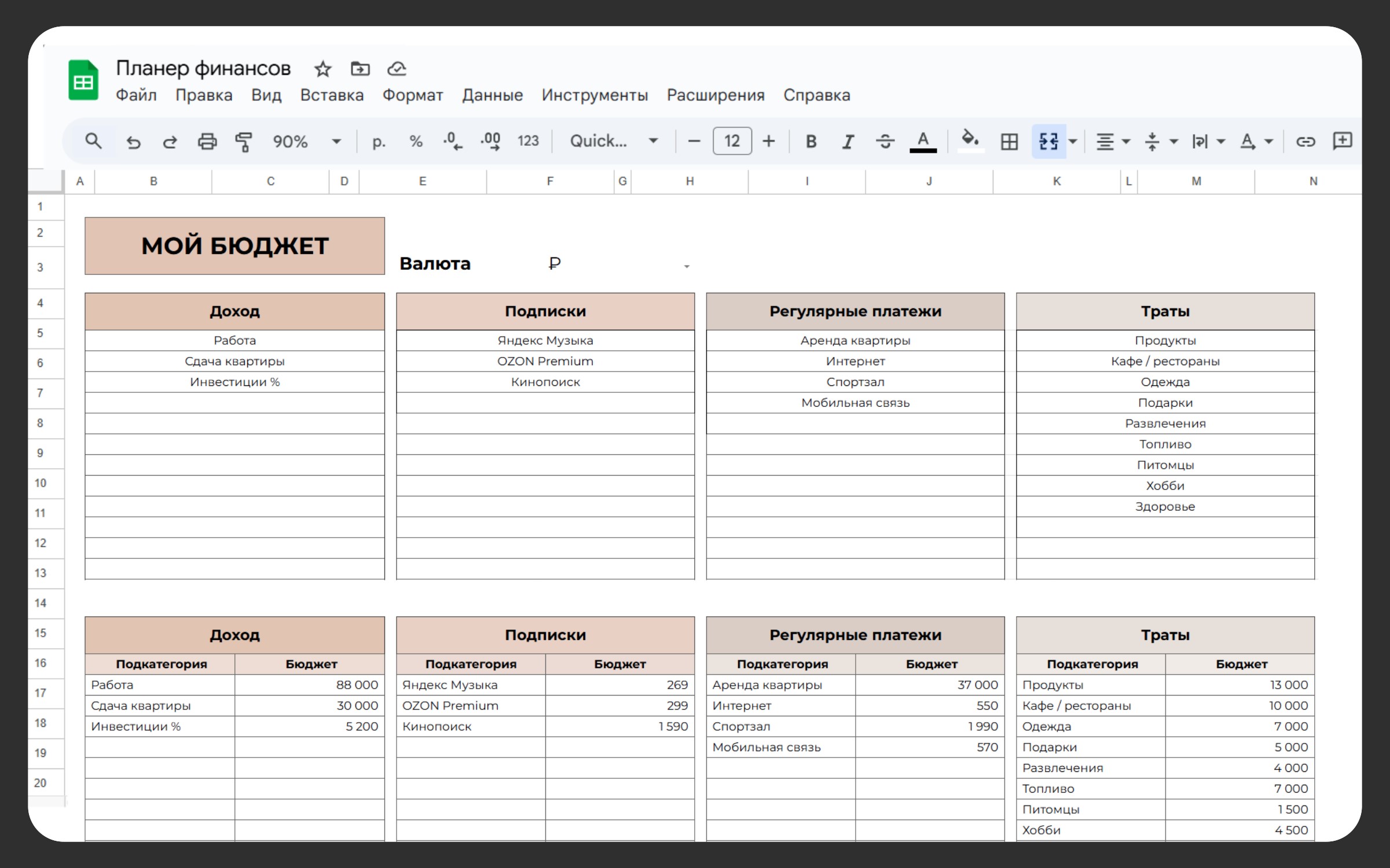Open vertical align dropdown
Viewport: 1390px width, 868px height.
point(1161,142)
